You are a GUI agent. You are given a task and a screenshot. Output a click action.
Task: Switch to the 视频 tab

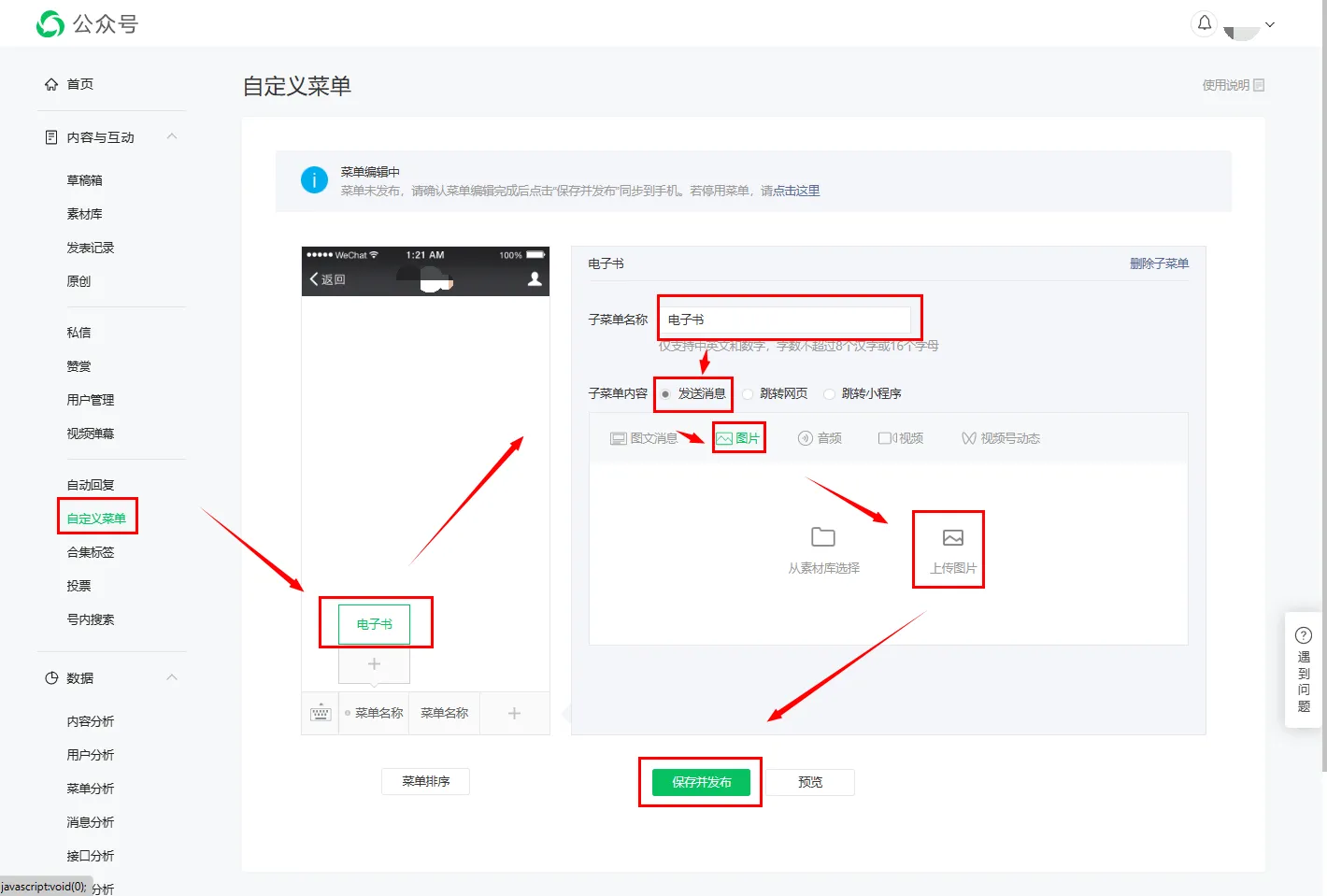tap(901, 438)
